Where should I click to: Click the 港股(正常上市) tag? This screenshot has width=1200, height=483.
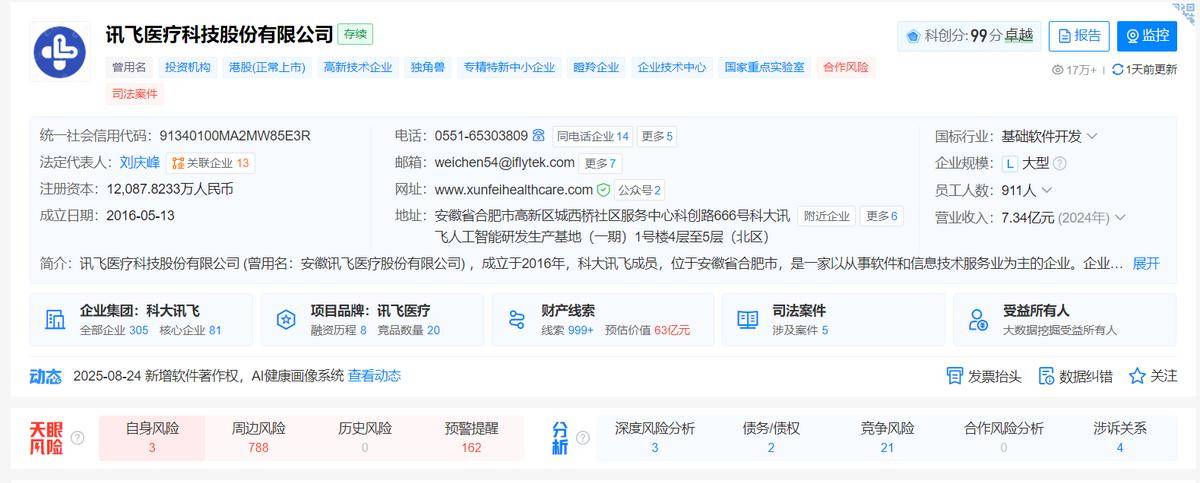click(266, 68)
